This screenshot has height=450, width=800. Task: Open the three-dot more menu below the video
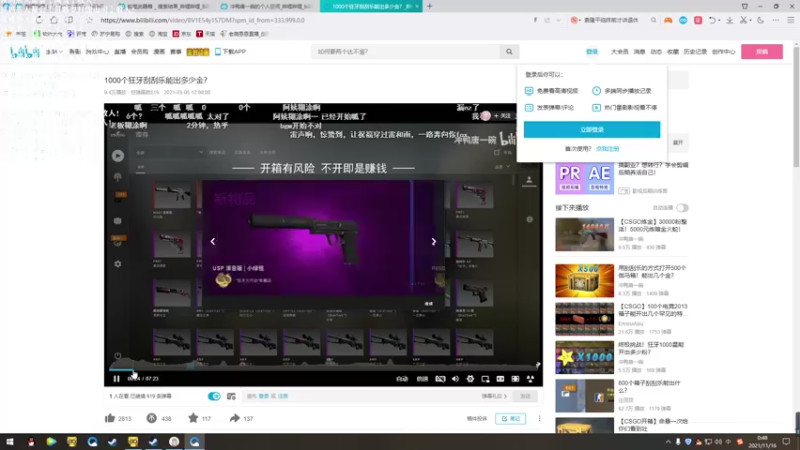539,418
